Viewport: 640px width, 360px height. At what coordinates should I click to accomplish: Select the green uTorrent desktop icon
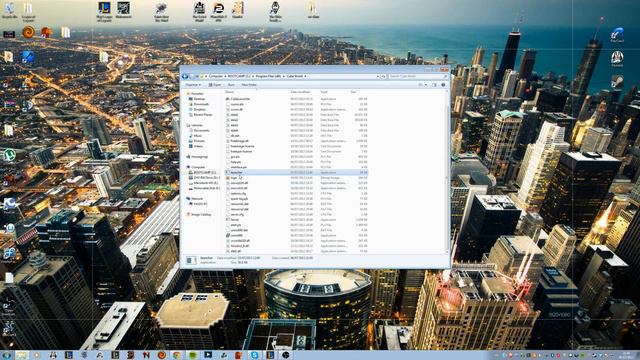click(x=9, y=155)
